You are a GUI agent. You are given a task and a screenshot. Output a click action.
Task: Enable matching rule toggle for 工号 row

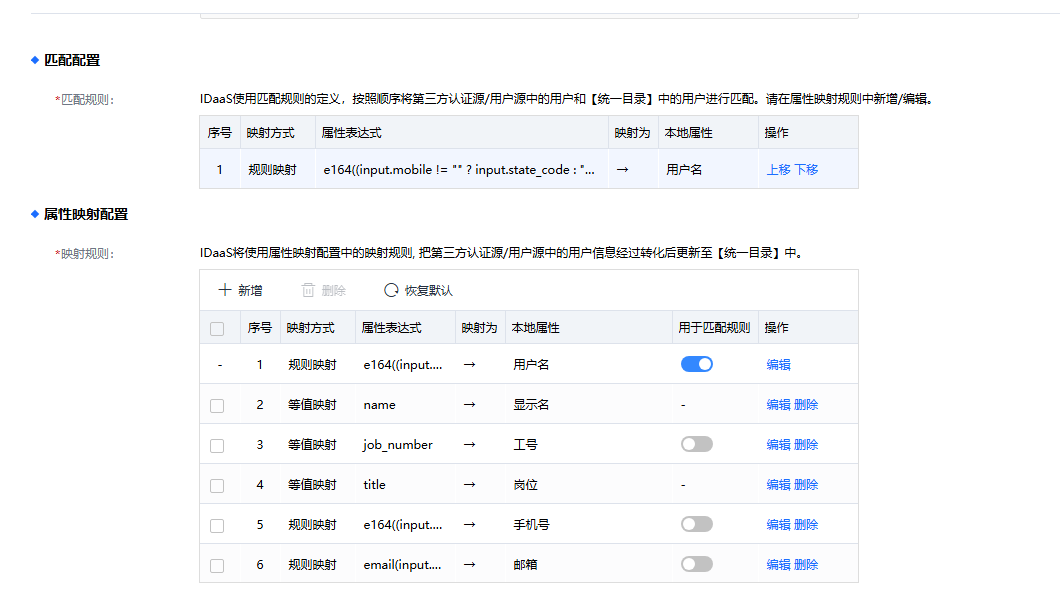point(696,445)
